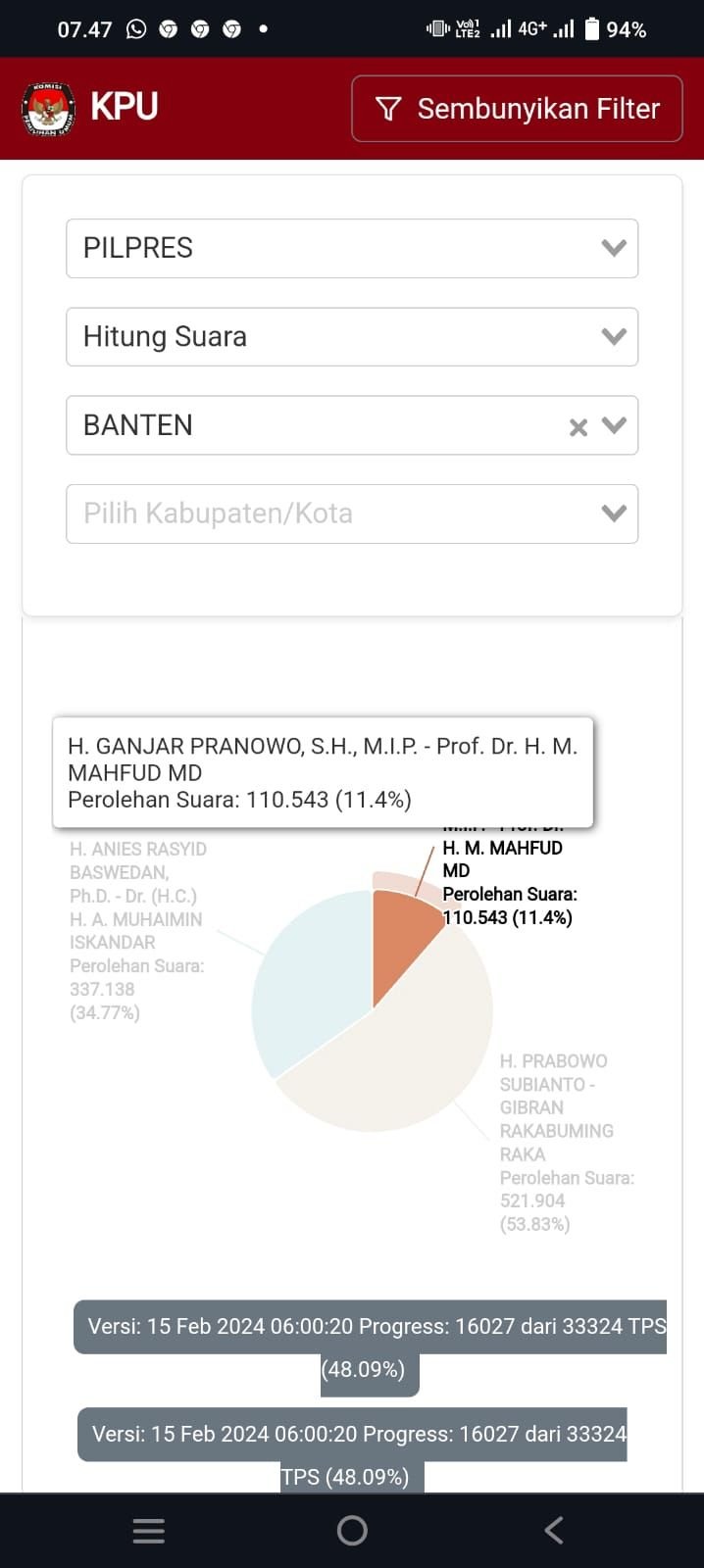Clear the BANTEN selection with the X icon

577,426
